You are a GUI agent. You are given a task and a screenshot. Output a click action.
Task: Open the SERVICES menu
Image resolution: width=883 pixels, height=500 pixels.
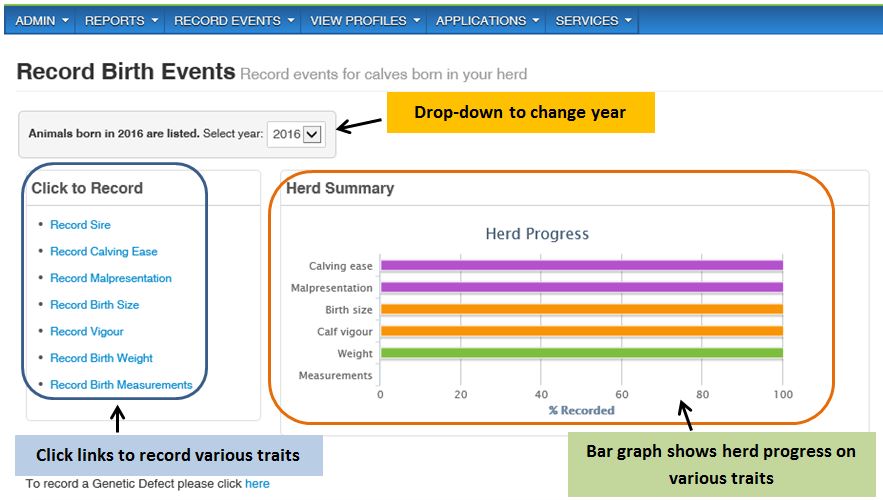point(593,21)
